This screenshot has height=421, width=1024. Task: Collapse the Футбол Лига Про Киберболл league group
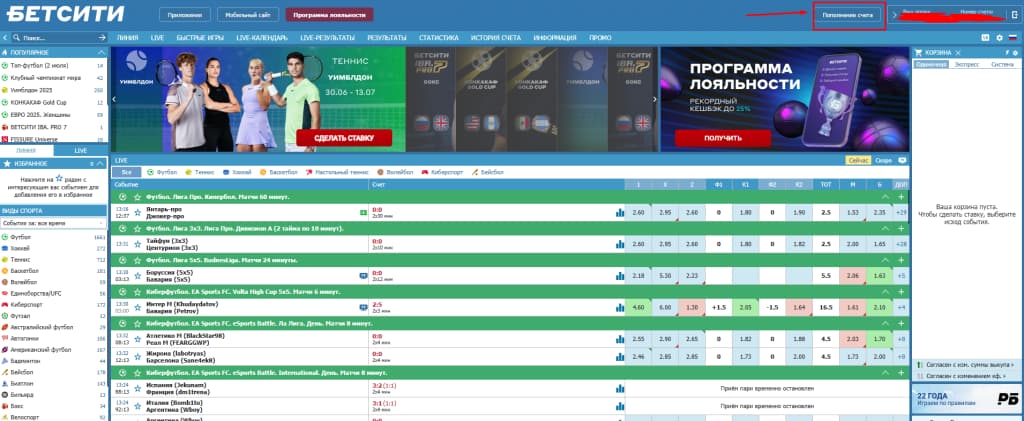pyautogui.click(x=886, y=196)
